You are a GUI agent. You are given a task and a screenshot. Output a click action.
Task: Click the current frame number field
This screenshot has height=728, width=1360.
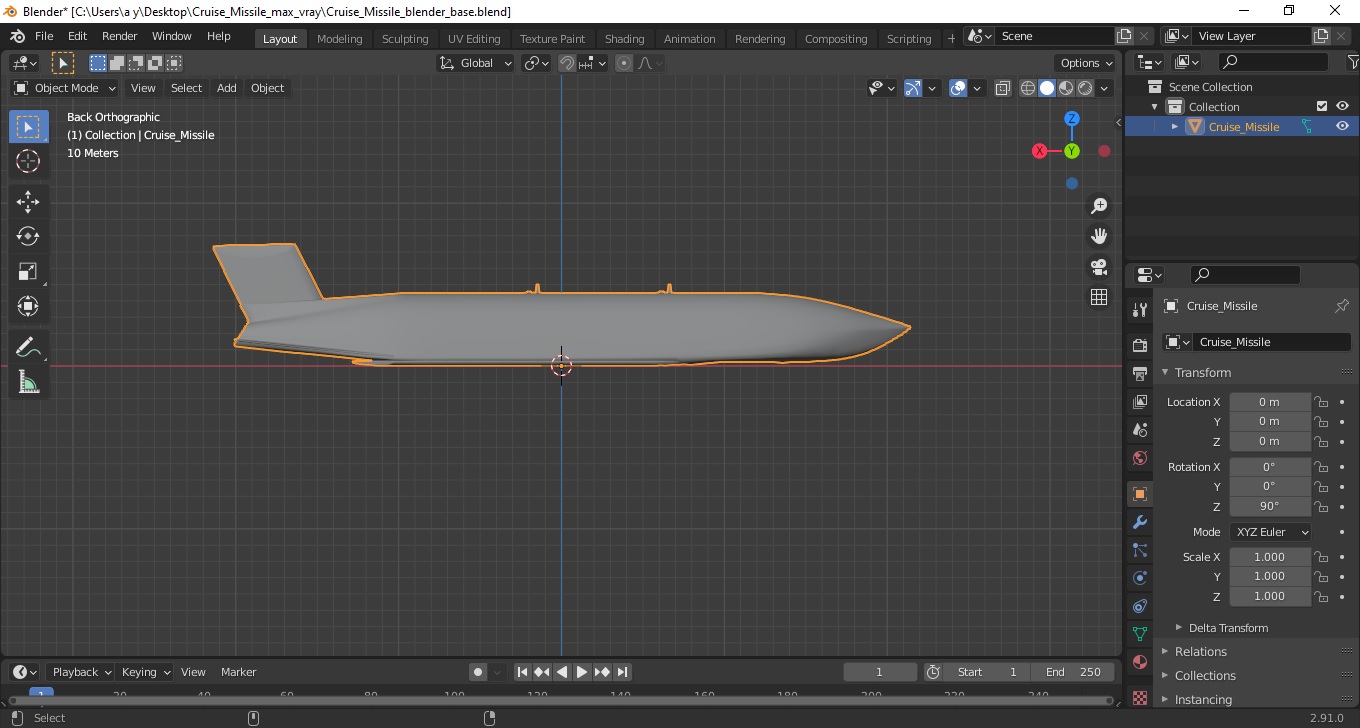click(x=880, y=672)
